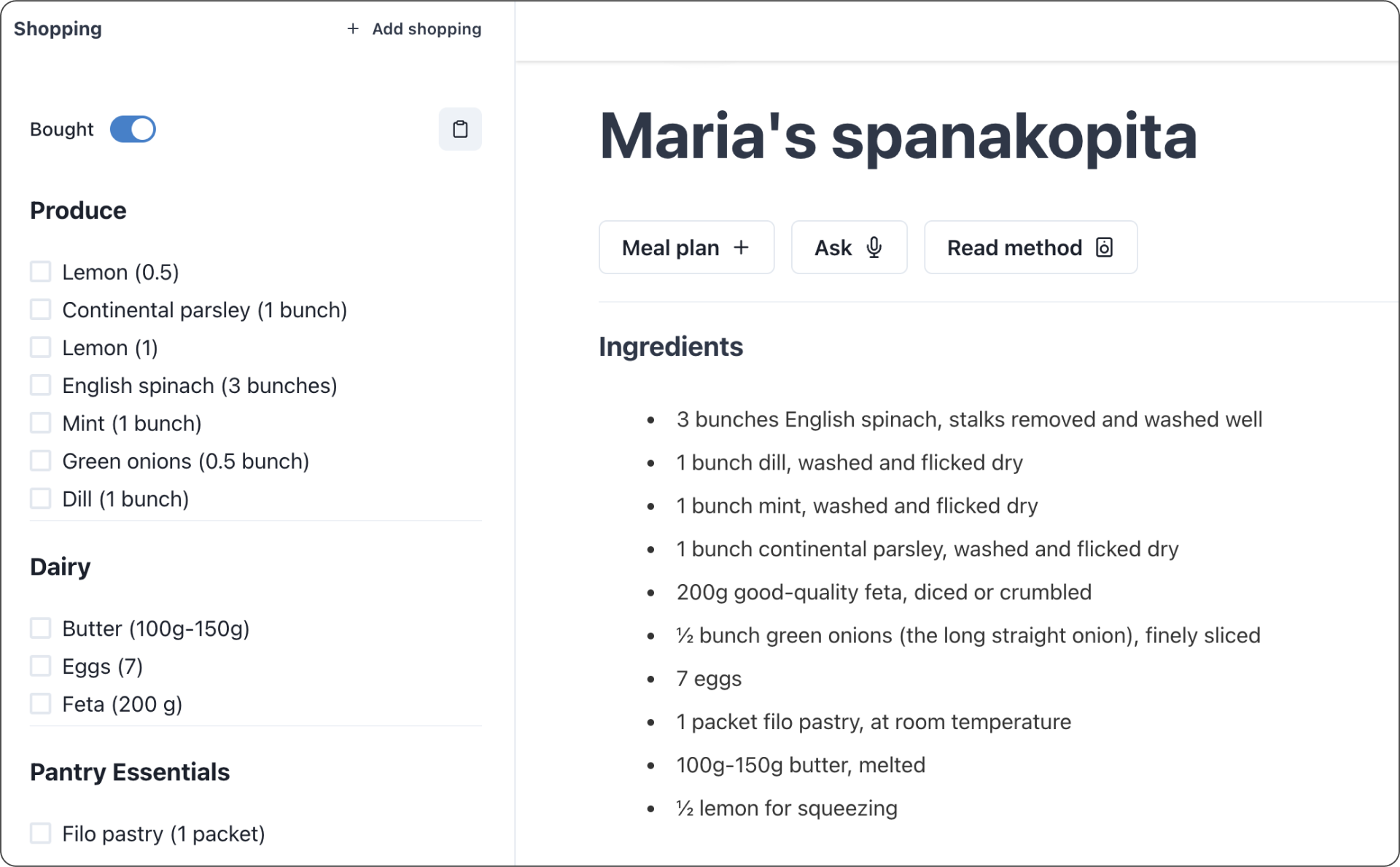1400x867 pixels.
Task: Click the Maria's spanakopita recipe title
Action: click(x=898, y=136)
